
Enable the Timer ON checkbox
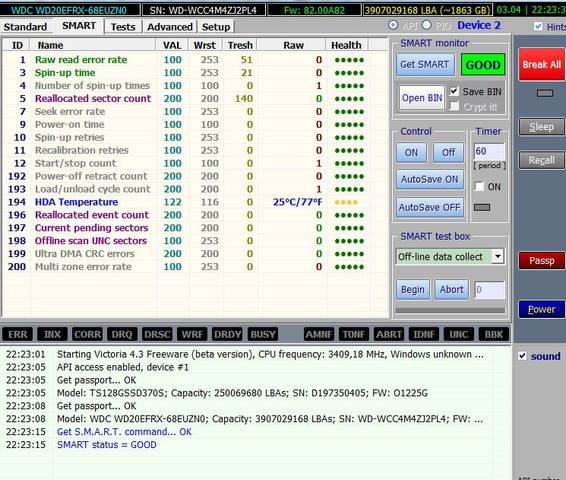479,187
